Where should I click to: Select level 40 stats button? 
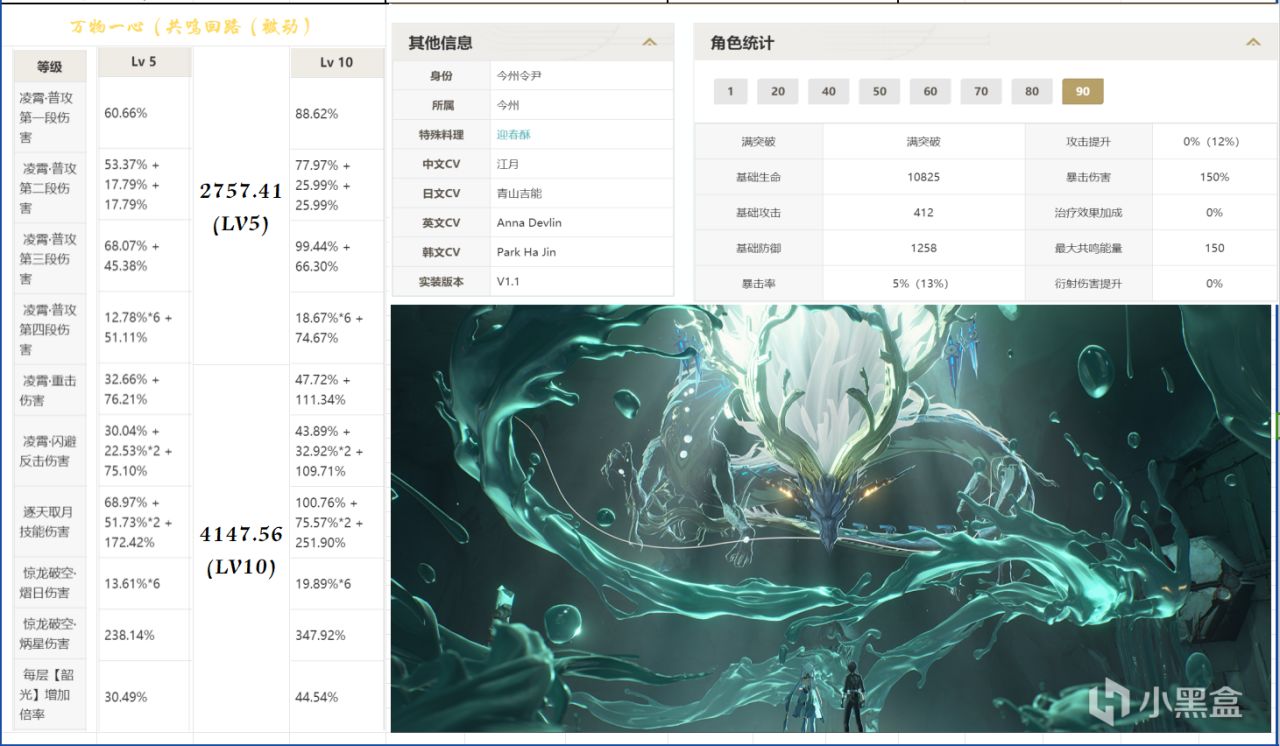tap(829, 91)
